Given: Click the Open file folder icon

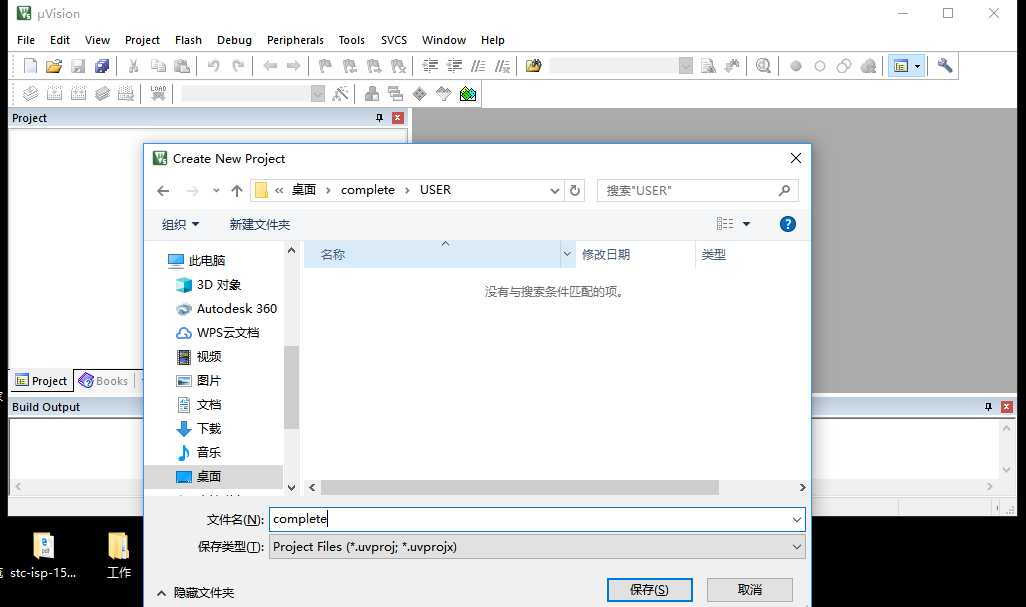Looking at the screenshot, I should [x=54, y=65].
